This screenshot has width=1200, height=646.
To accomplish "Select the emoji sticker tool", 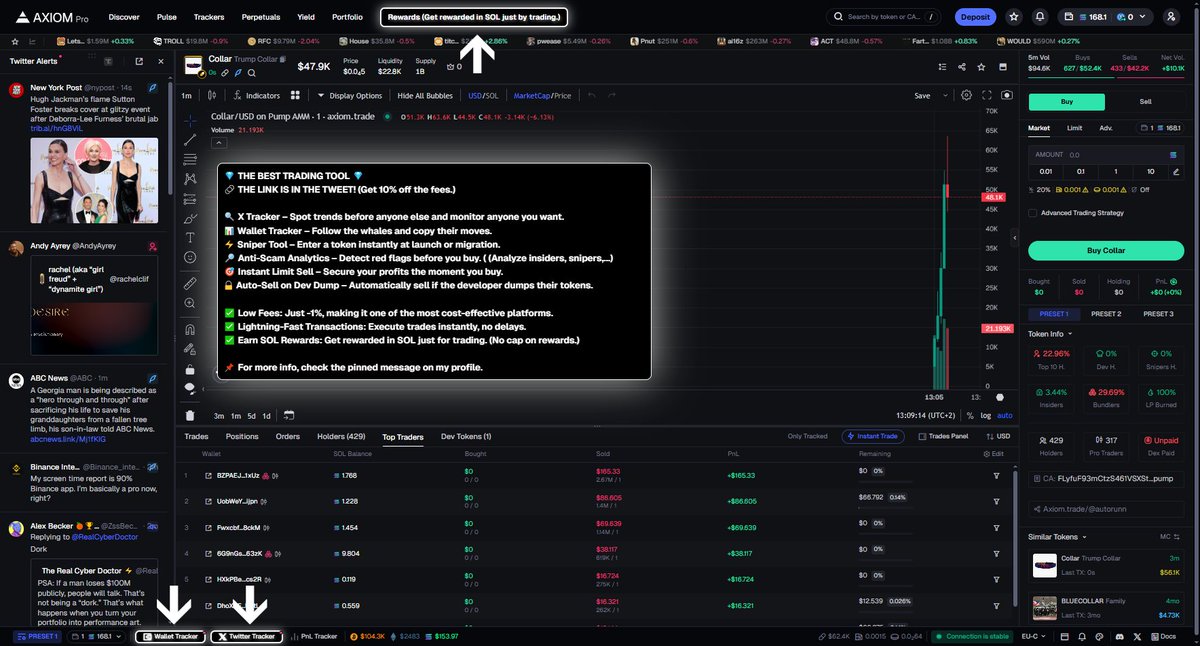I will click(190, 257).
